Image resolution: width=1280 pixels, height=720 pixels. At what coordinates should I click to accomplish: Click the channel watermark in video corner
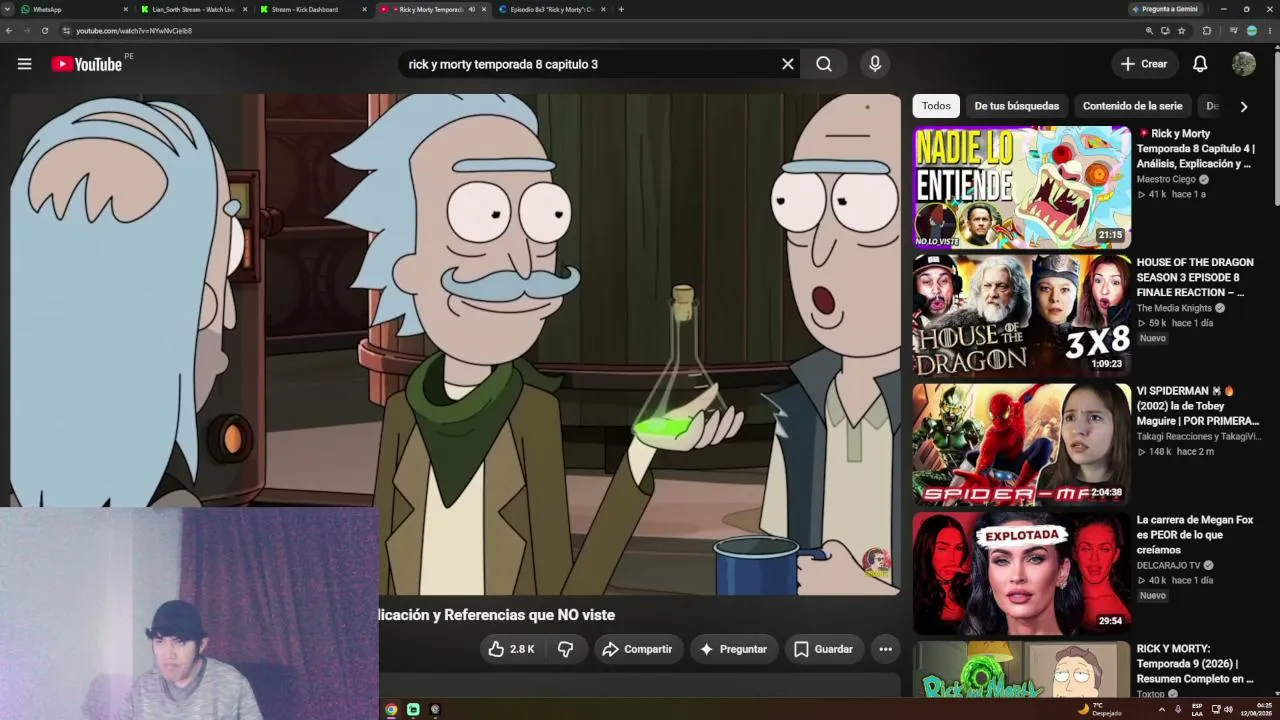876,562
